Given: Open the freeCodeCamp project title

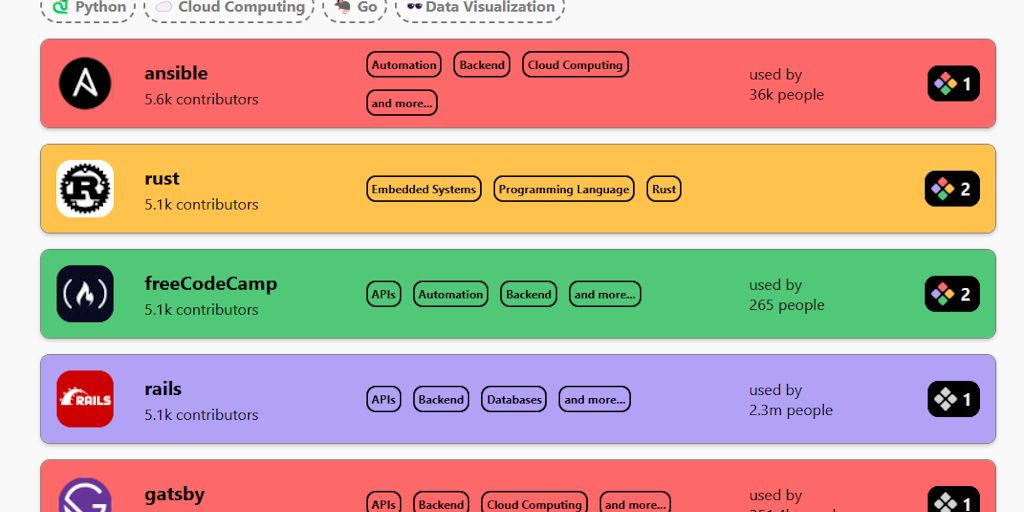Looking at the screenshot, I should [211, 283].
